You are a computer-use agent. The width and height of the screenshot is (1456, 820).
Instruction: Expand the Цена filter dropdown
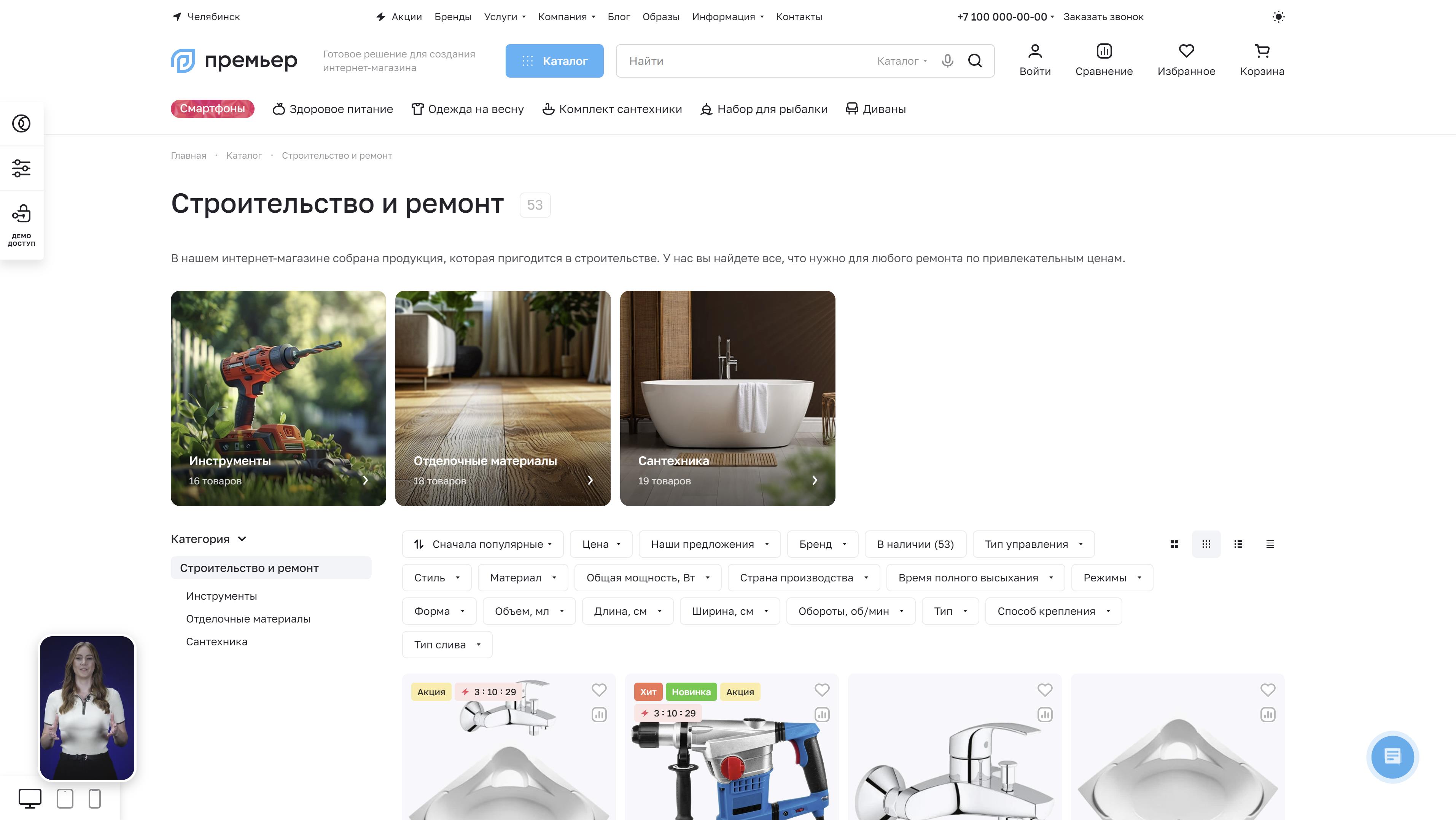pos(601,544)
